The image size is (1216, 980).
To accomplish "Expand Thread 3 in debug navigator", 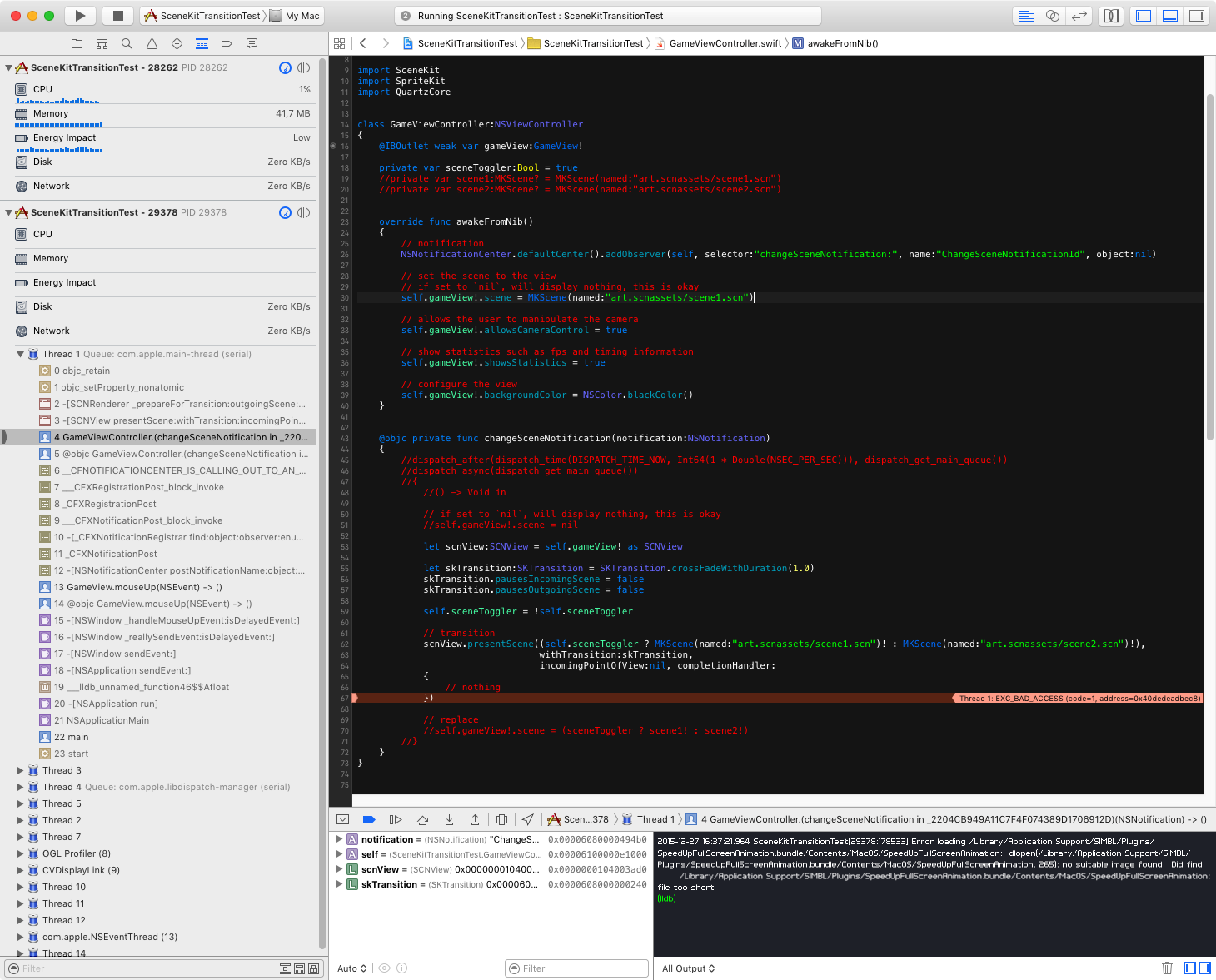I will (21, 770).
